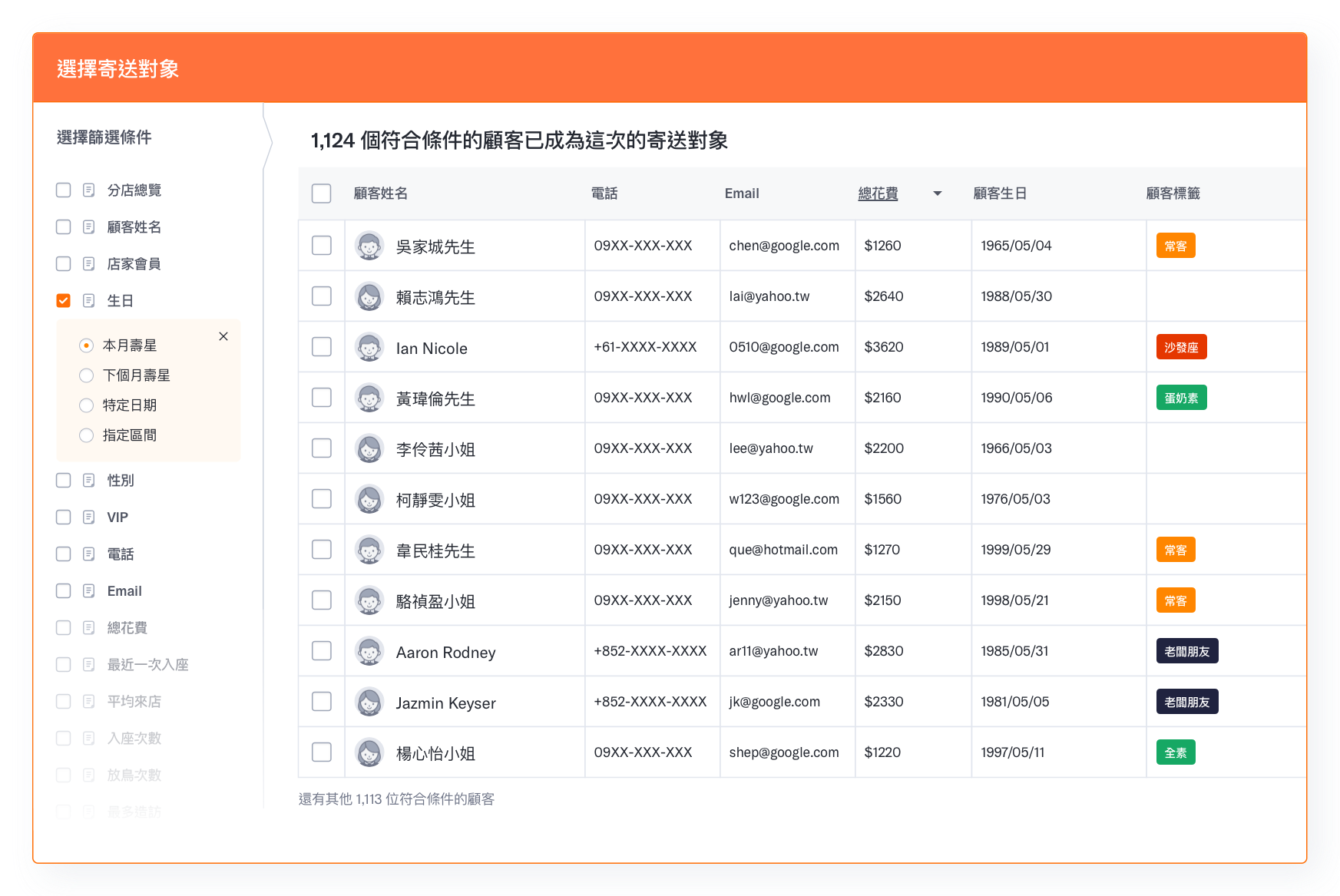Close the birthday filter options panel
This screenshot has height=896, width=1340.
point(223,336)
